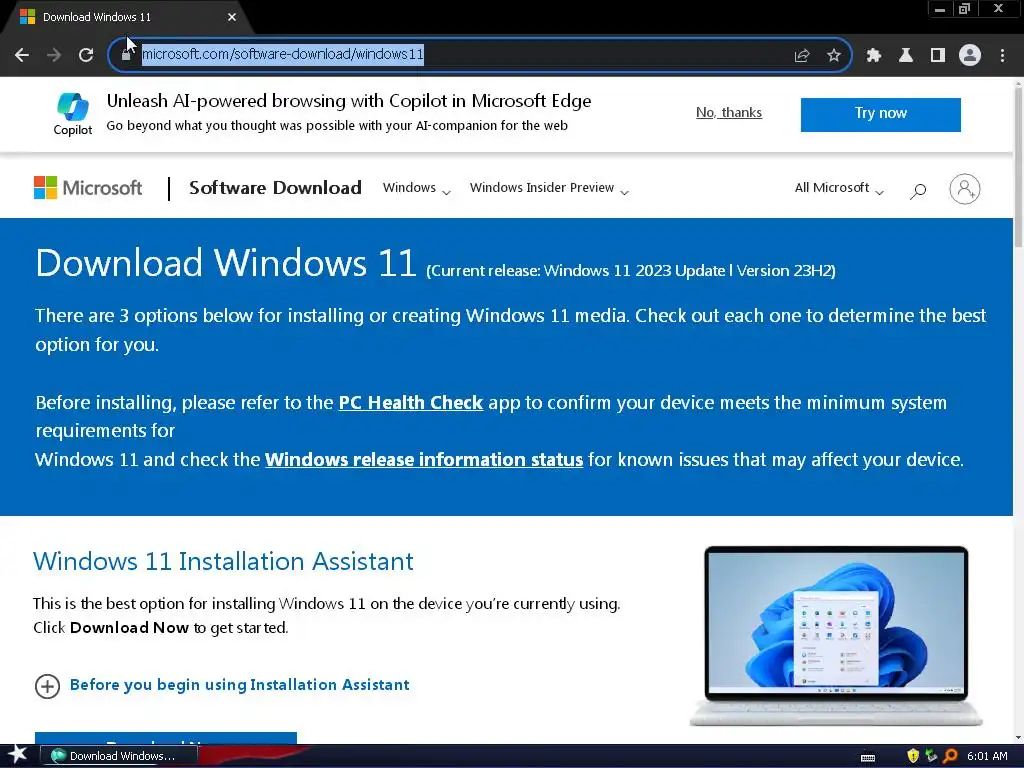Screen dimensions: 1024x768
Task: Open the PC Health Check link
Action: pyautogui.click(x=411, y=402)
